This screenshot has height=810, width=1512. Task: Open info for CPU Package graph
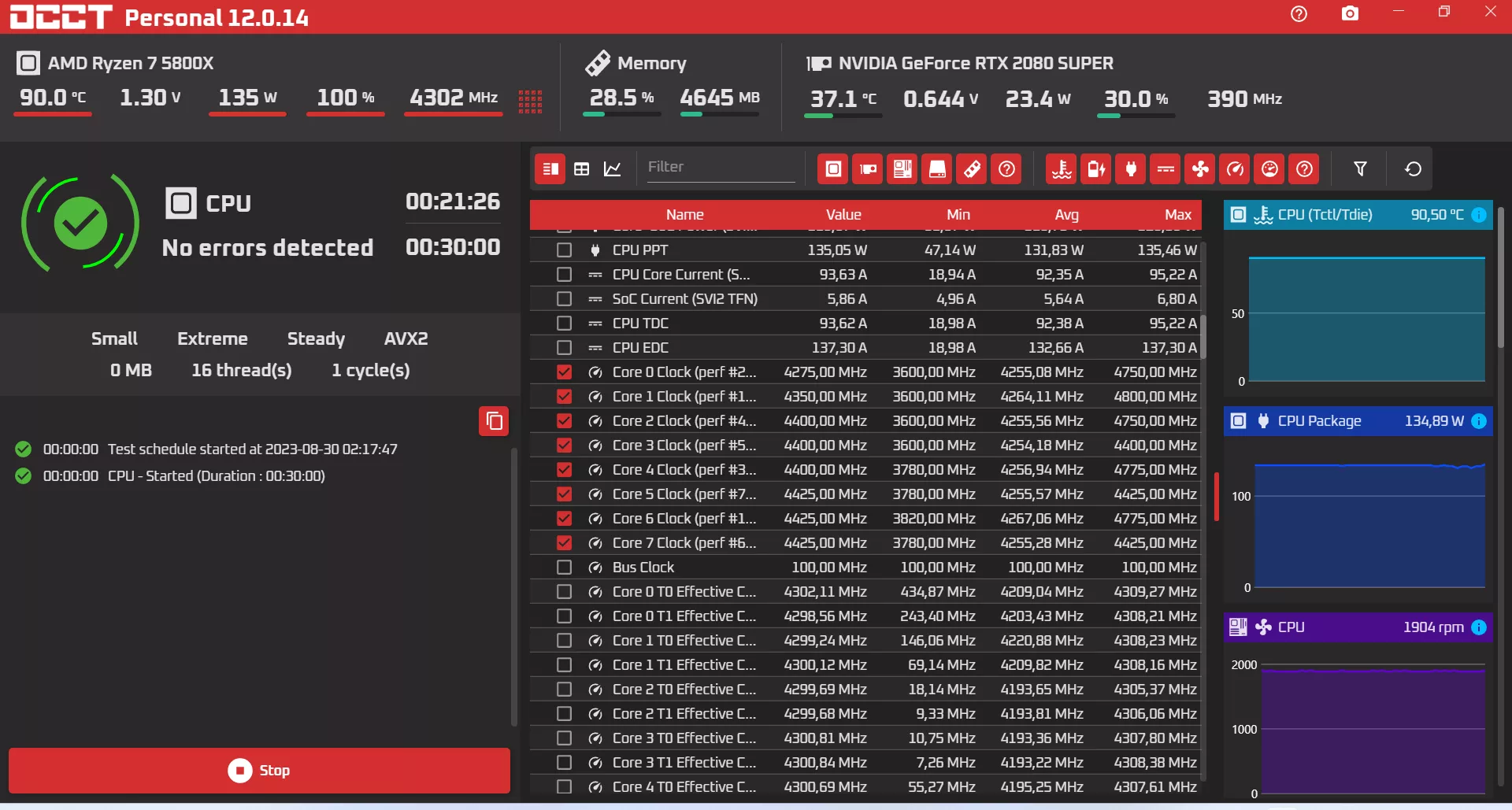[1479, 421]
